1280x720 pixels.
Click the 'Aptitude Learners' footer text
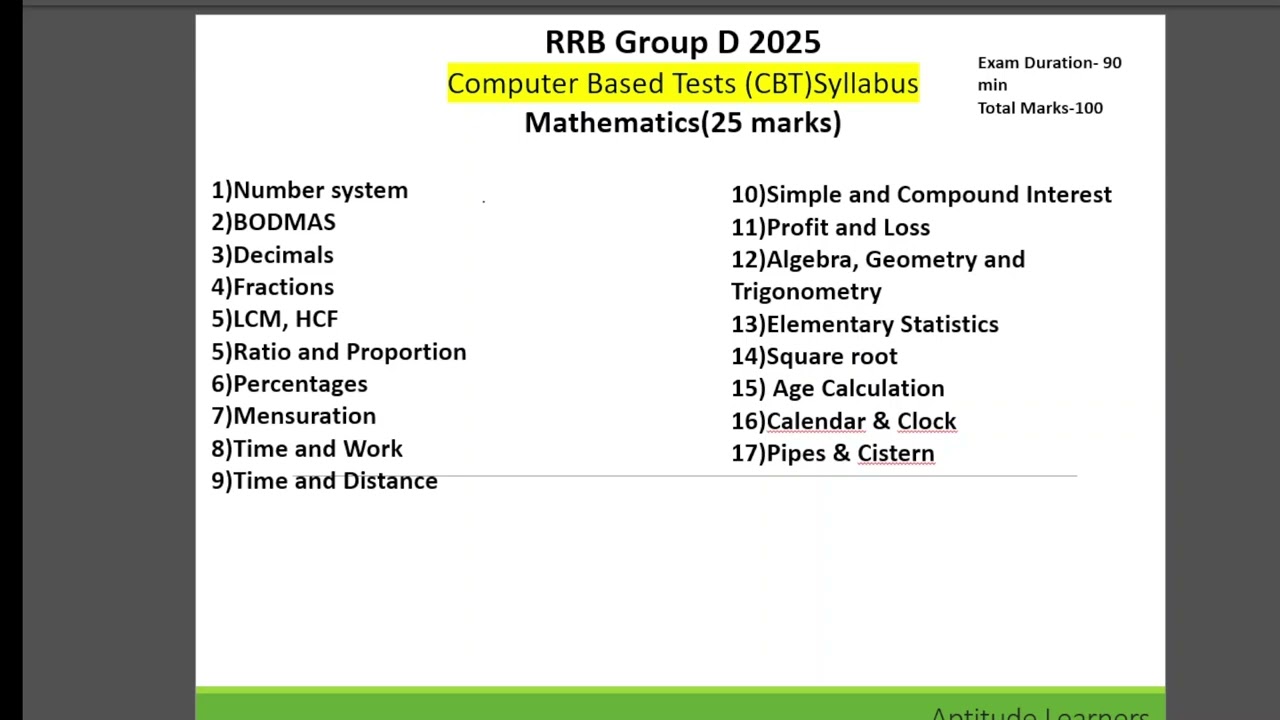tap(1040, 713)
